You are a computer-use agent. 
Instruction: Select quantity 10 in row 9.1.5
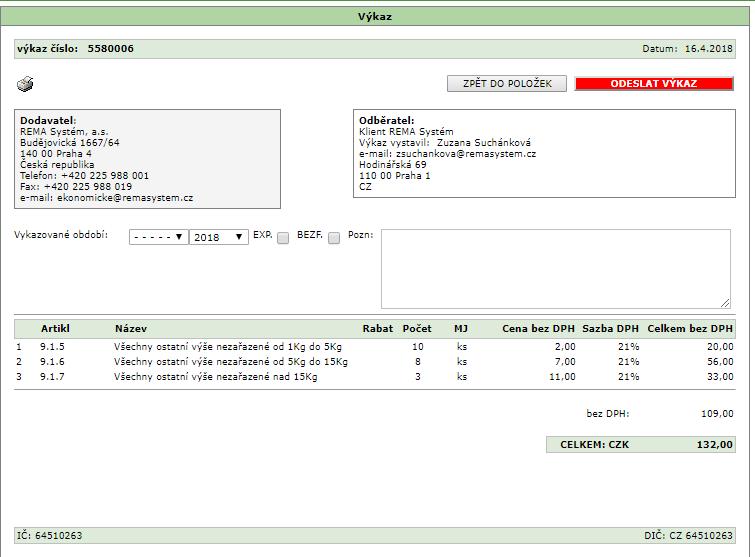417,347
